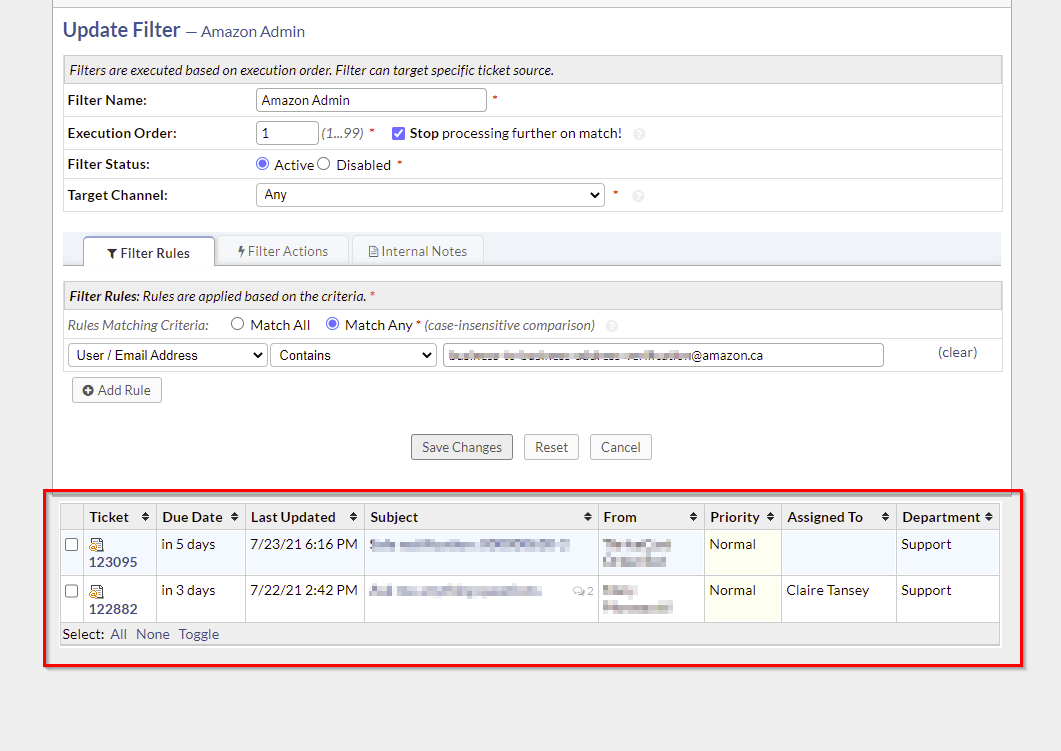The height and width of the screenshot is (751, 1061).
Task: Click the ticket icon beside ticket 122882
Action: 96,590
